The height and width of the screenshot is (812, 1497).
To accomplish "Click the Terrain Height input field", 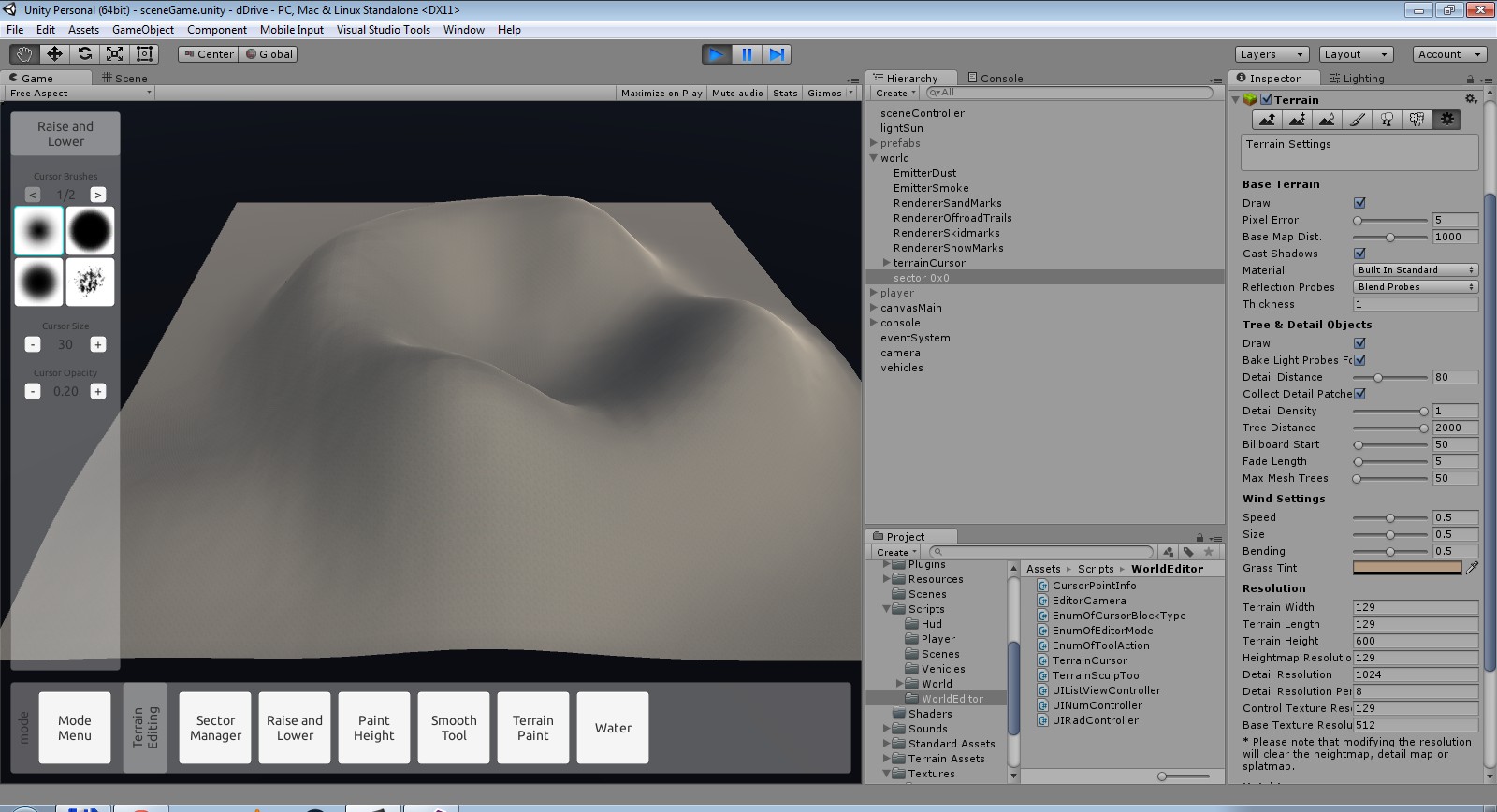I will tap(1416, 641).
